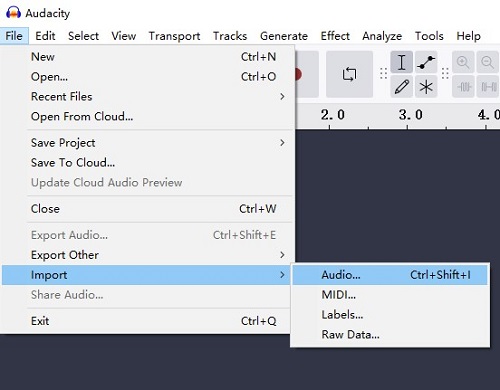Choose Raw Data... in the Import submenu

(390, 334)
